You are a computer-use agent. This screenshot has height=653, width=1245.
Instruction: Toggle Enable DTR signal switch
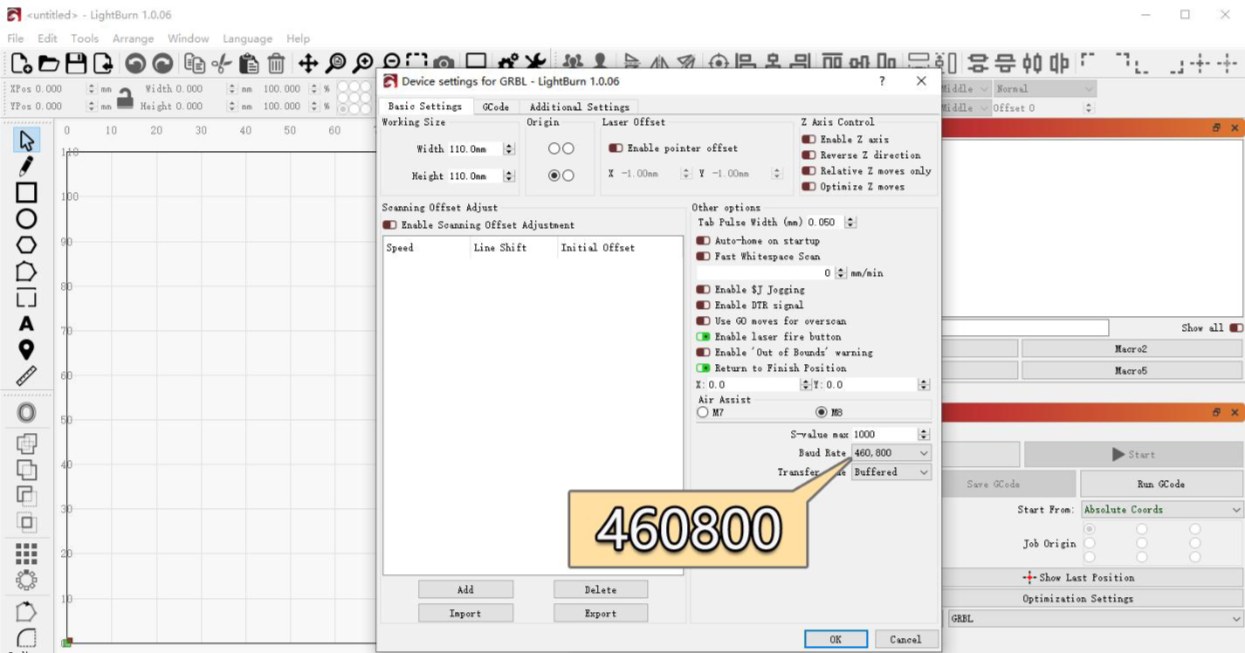point(703,305)
